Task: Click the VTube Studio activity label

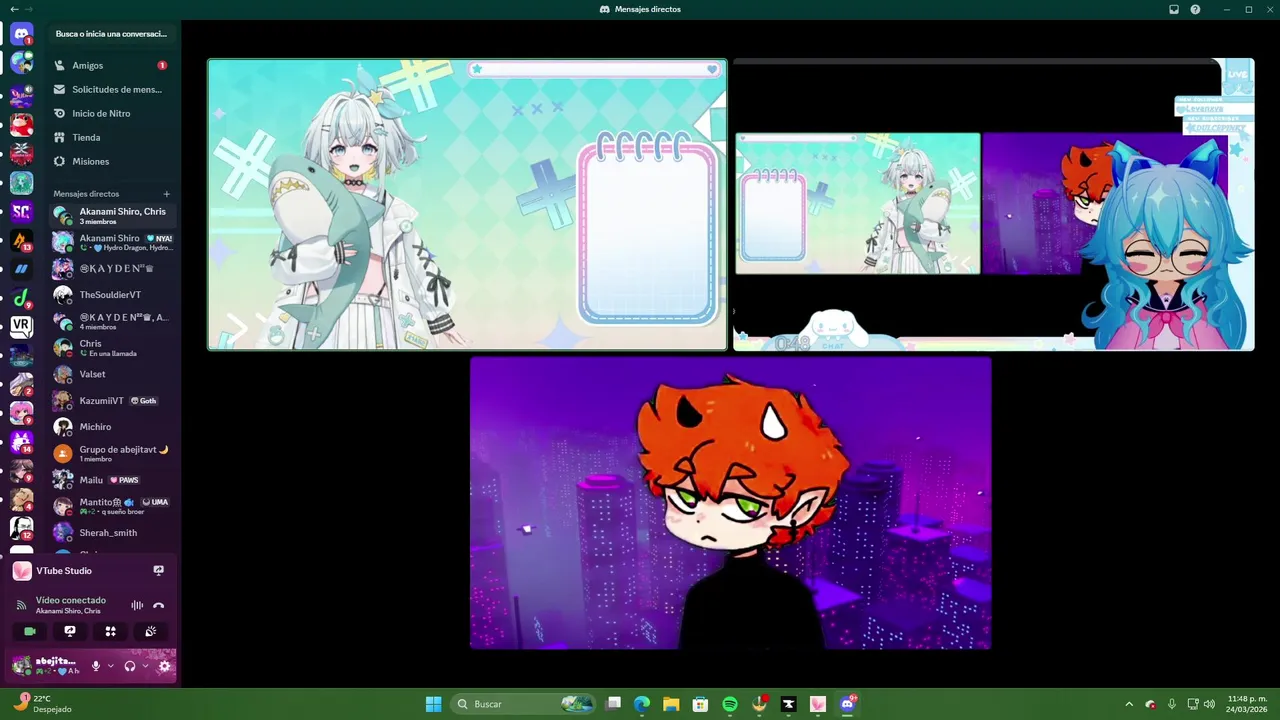Action: point(64,571)
